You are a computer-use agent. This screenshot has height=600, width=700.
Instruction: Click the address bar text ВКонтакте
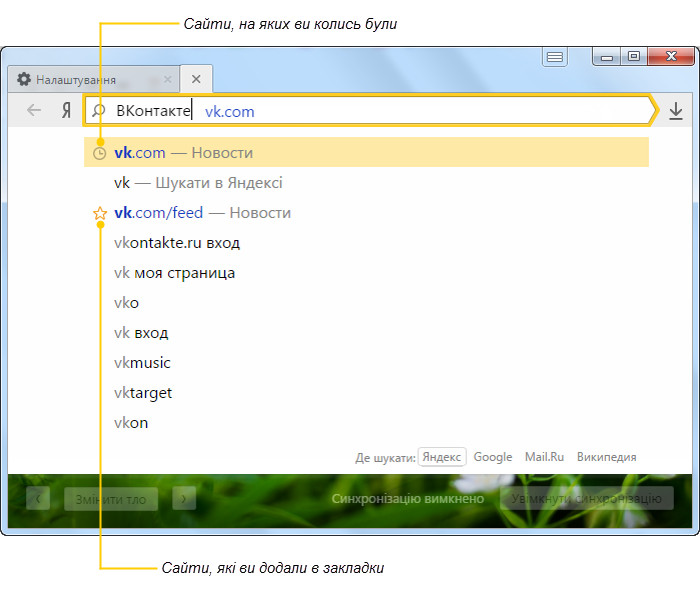pyautogui.click(x=153, y=111)
